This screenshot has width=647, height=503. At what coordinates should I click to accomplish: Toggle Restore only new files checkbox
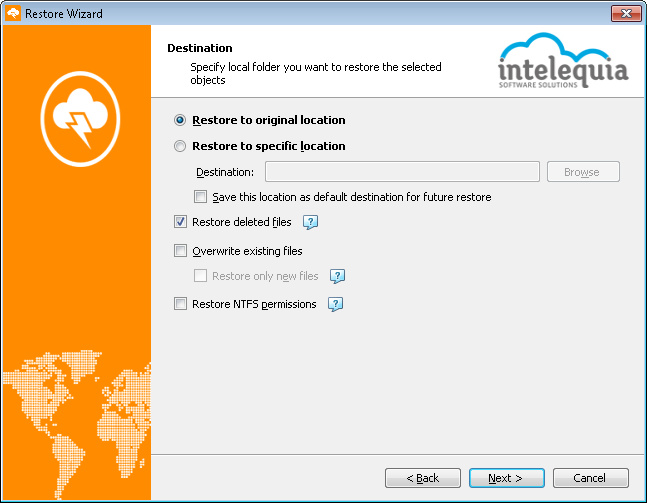(x=201, y=276)
